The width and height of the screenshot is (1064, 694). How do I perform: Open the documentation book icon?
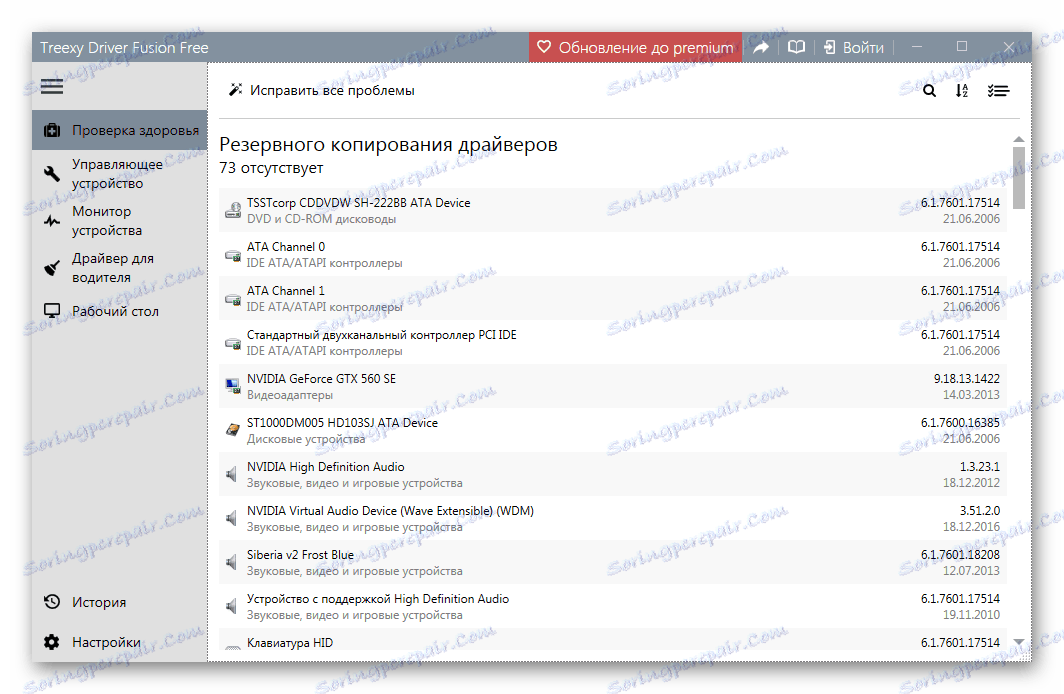click(795, 46)
